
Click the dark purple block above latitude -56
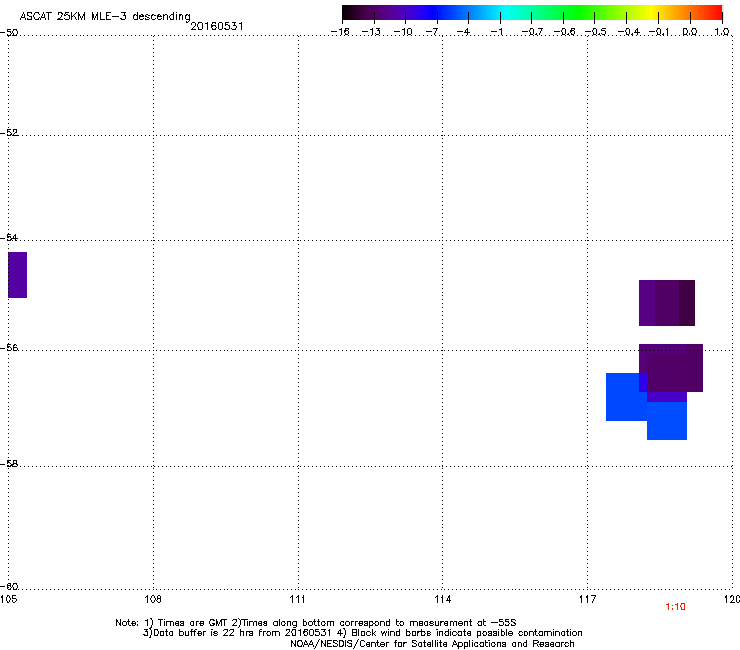coord(666,303)
